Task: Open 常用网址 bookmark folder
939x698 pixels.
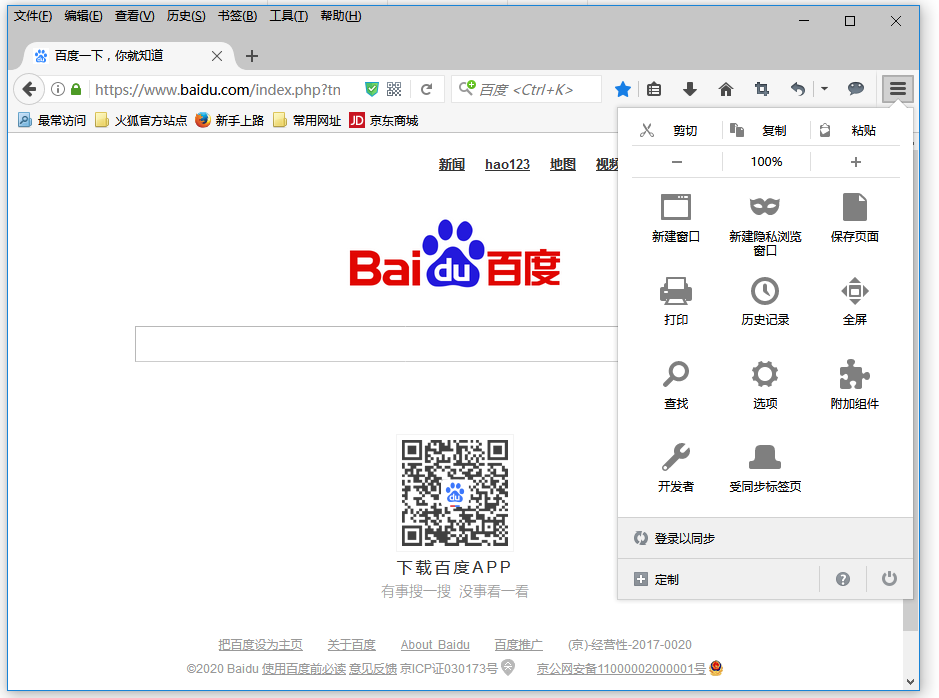Action: pos(307,121)
